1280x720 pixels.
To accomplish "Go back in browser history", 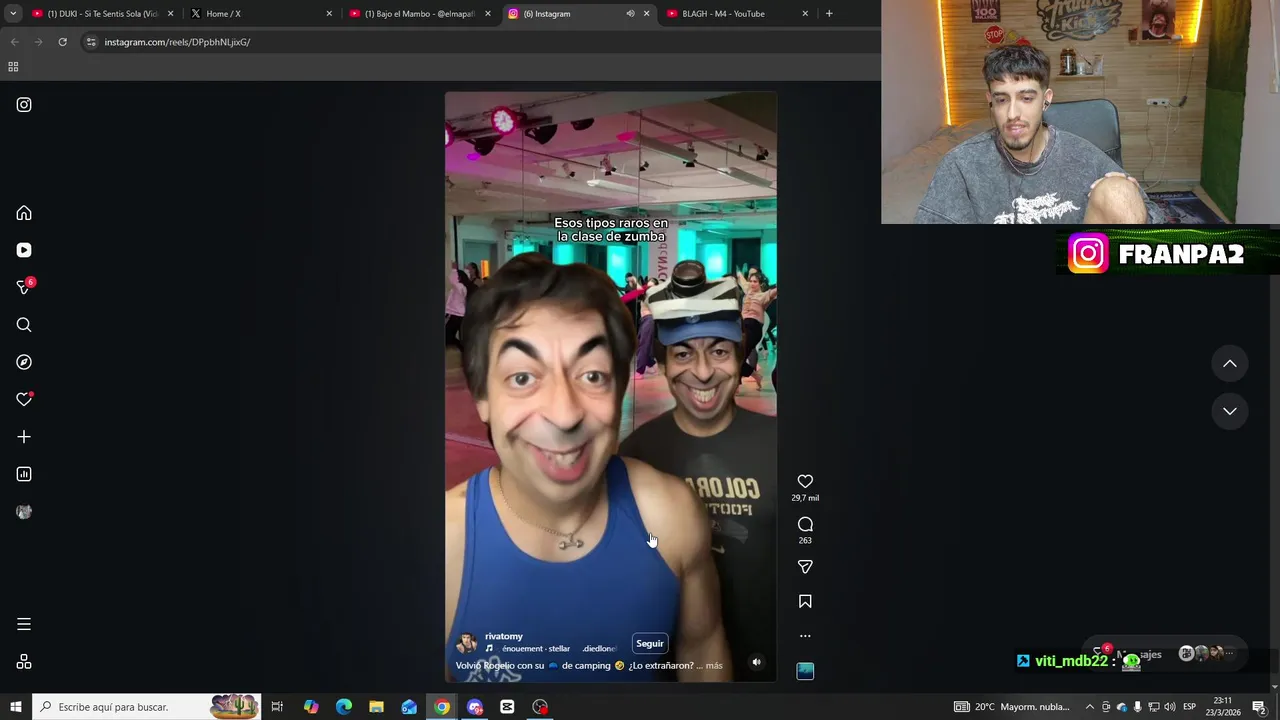I will pyautogui.click(x=14, y=42).
